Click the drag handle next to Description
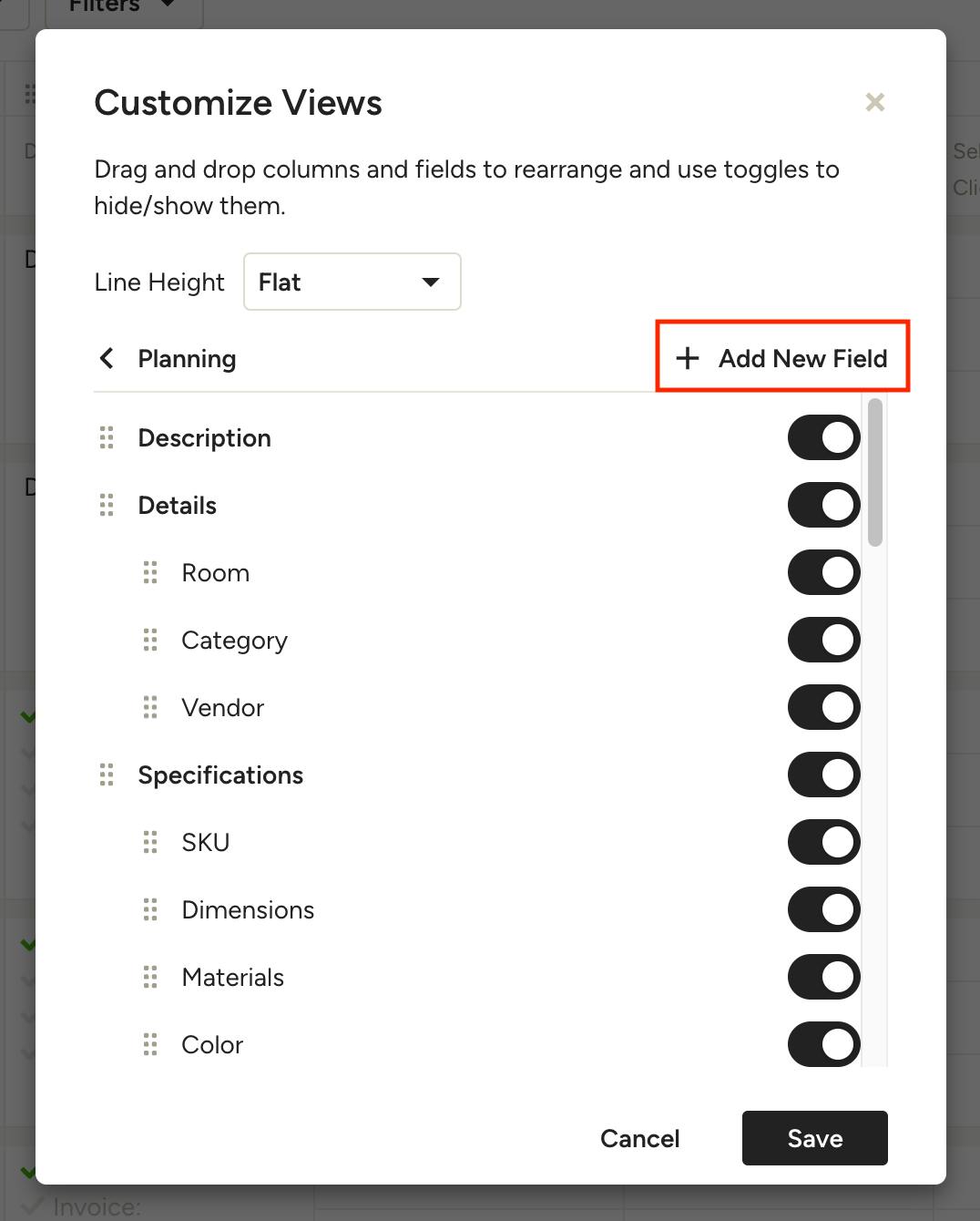The height and width of the screenshot is (1221, 980). tap(107, 438)
